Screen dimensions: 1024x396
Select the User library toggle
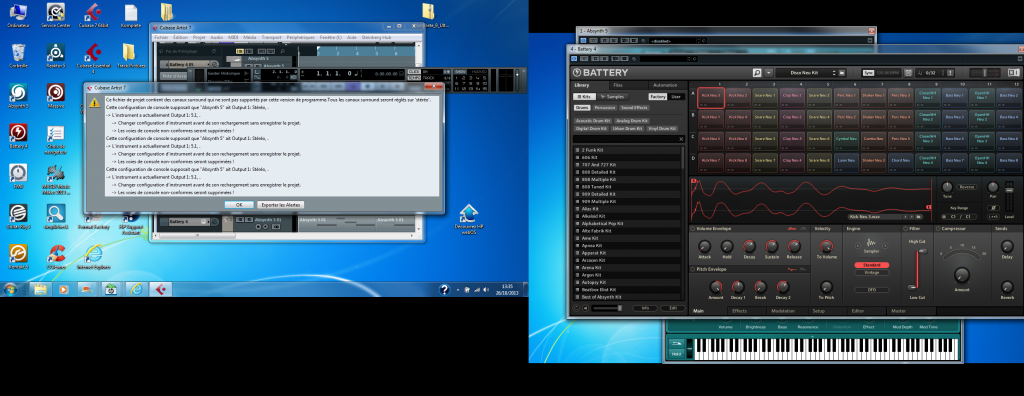point(675,96)
